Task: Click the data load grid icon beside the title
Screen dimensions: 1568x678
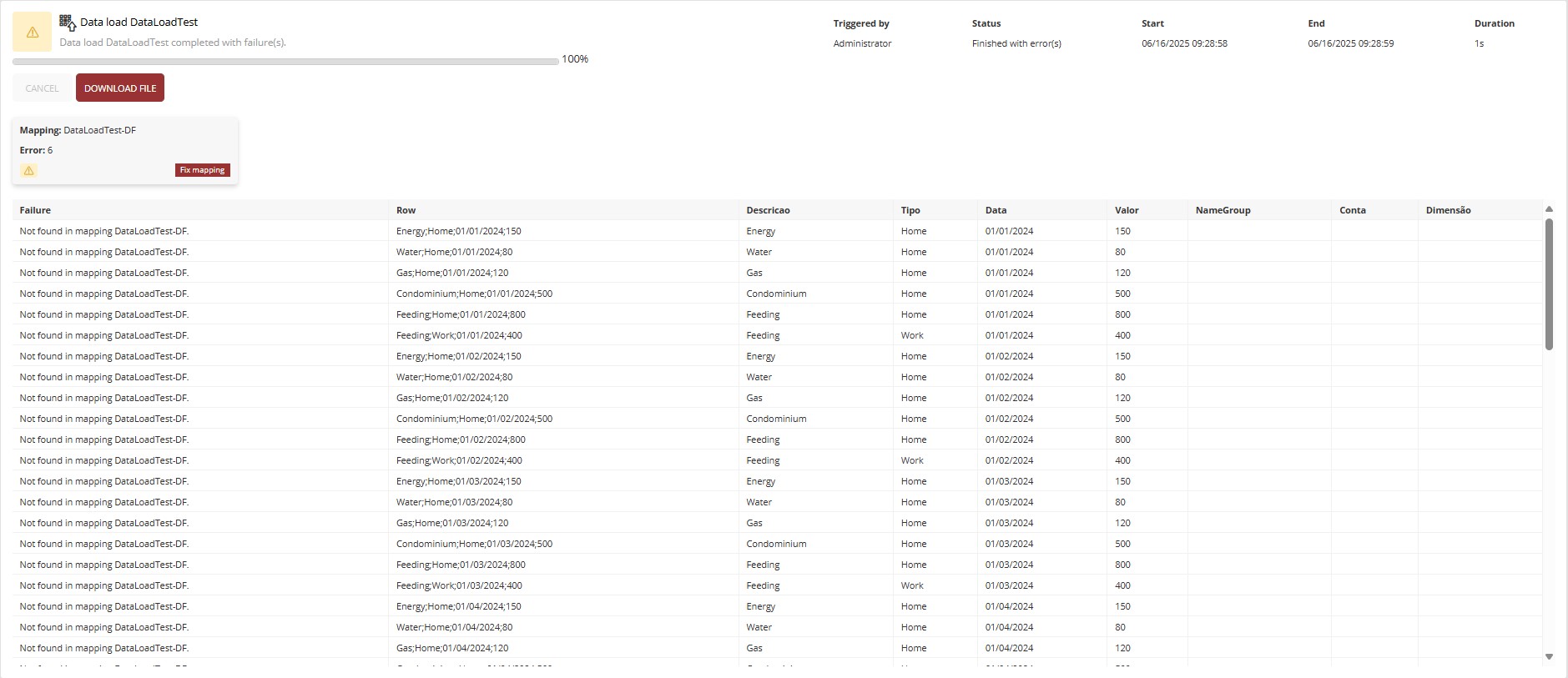Action: 68,23
